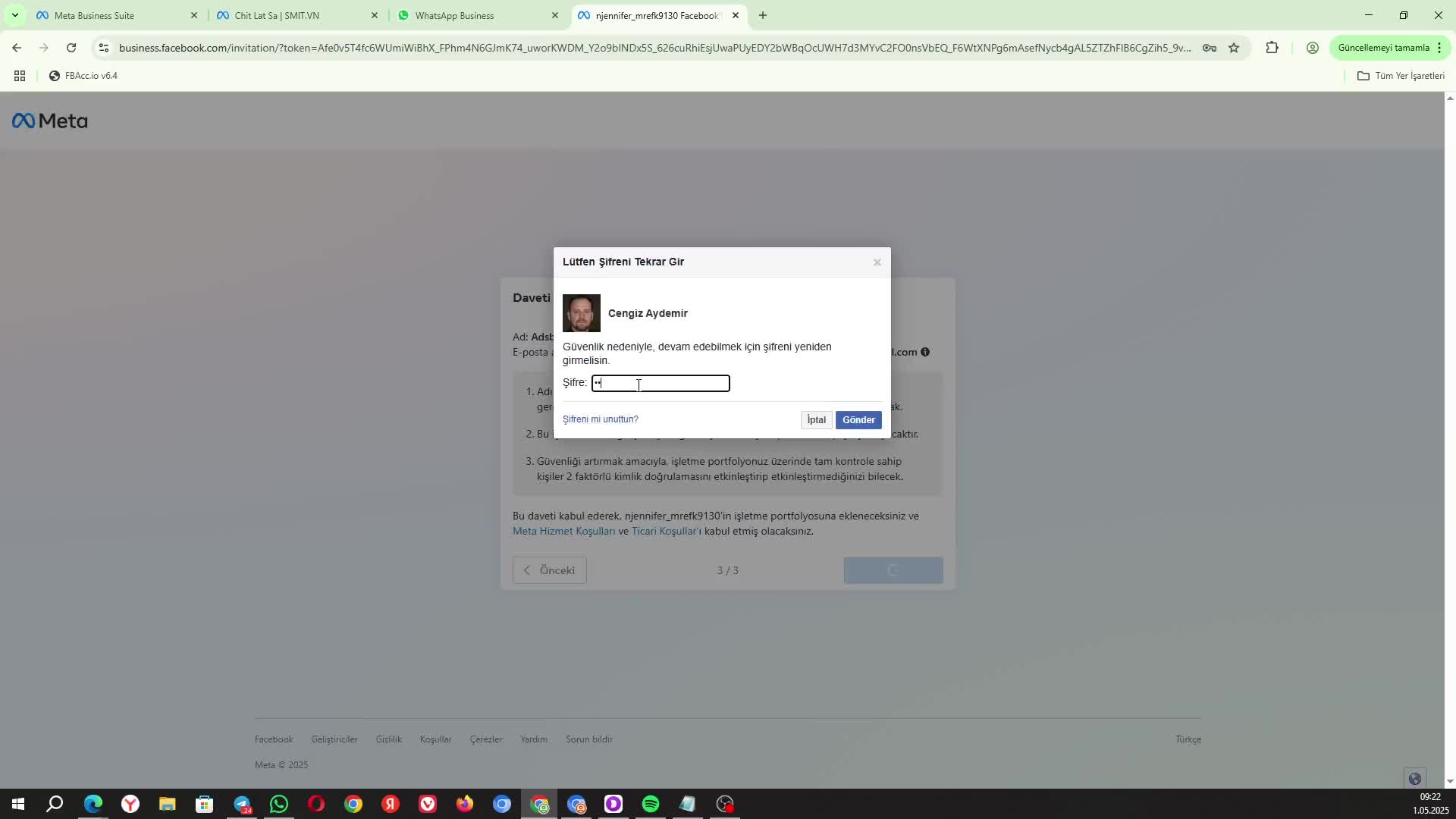The height and width of the screenshot is (819, 1456).
Task: Click the Şifreni mi unuttun? link
Action: click(600, 419)
